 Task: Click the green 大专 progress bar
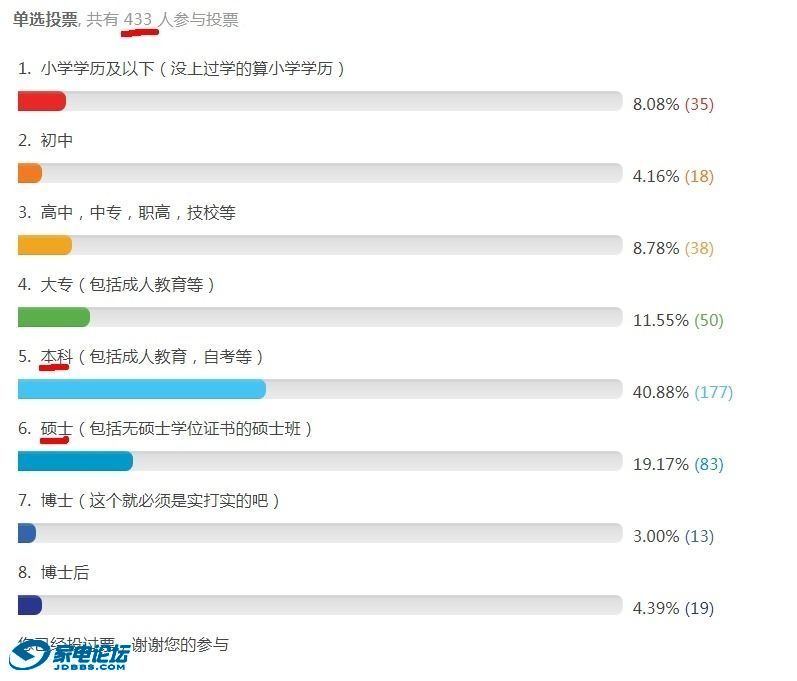click(x=54, y=317)
